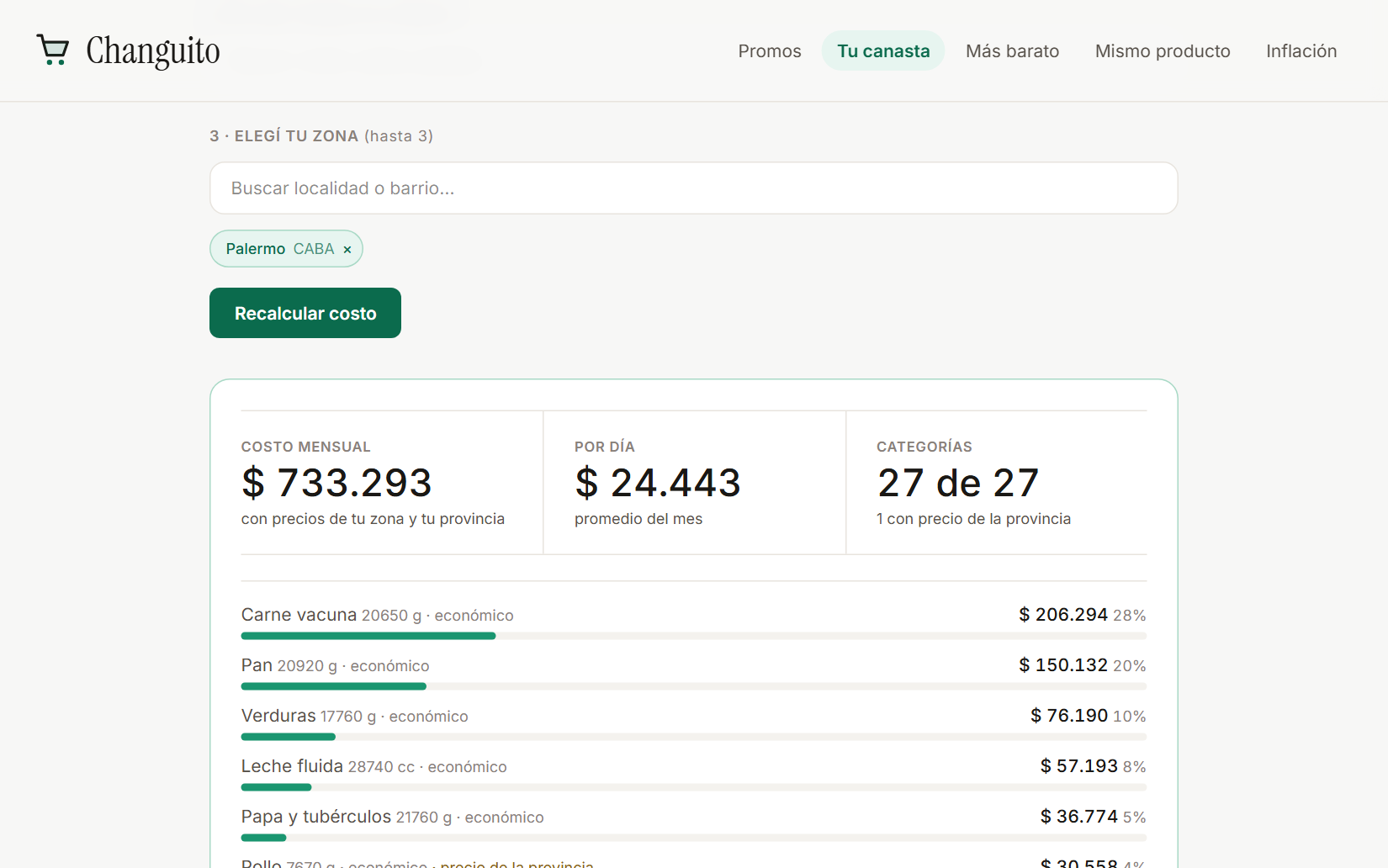Click the $ 57.193 amount
Viewport: 1388px width, 868px height.
pyautogui.click(x=1079, y=766)
